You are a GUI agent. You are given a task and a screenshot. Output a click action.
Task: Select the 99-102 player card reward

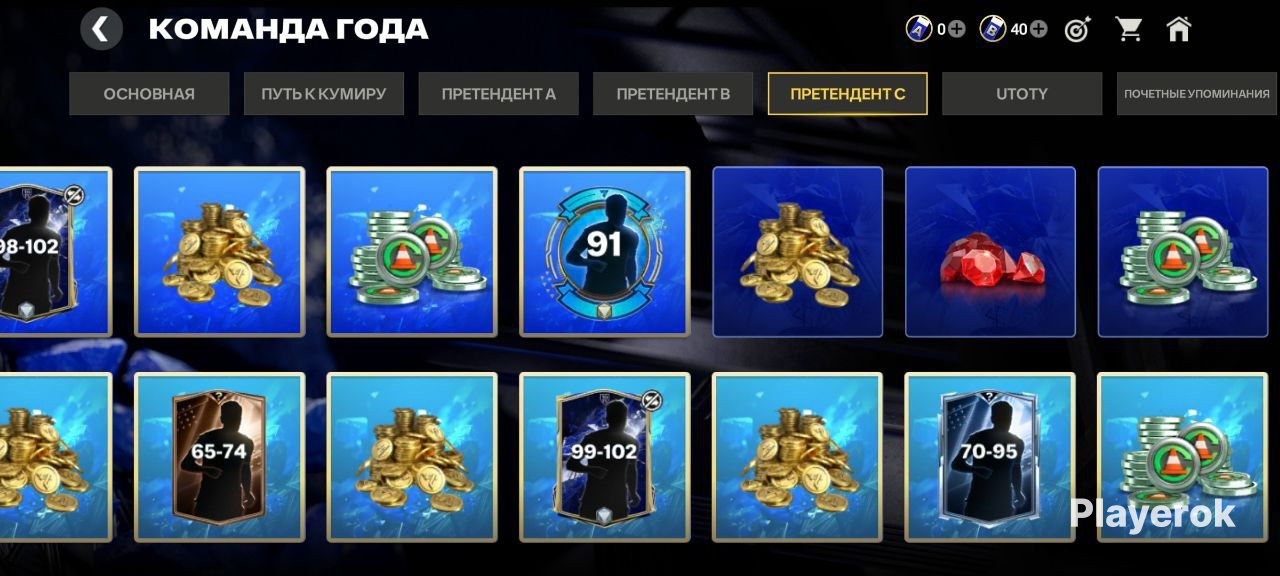click(604, 457)
